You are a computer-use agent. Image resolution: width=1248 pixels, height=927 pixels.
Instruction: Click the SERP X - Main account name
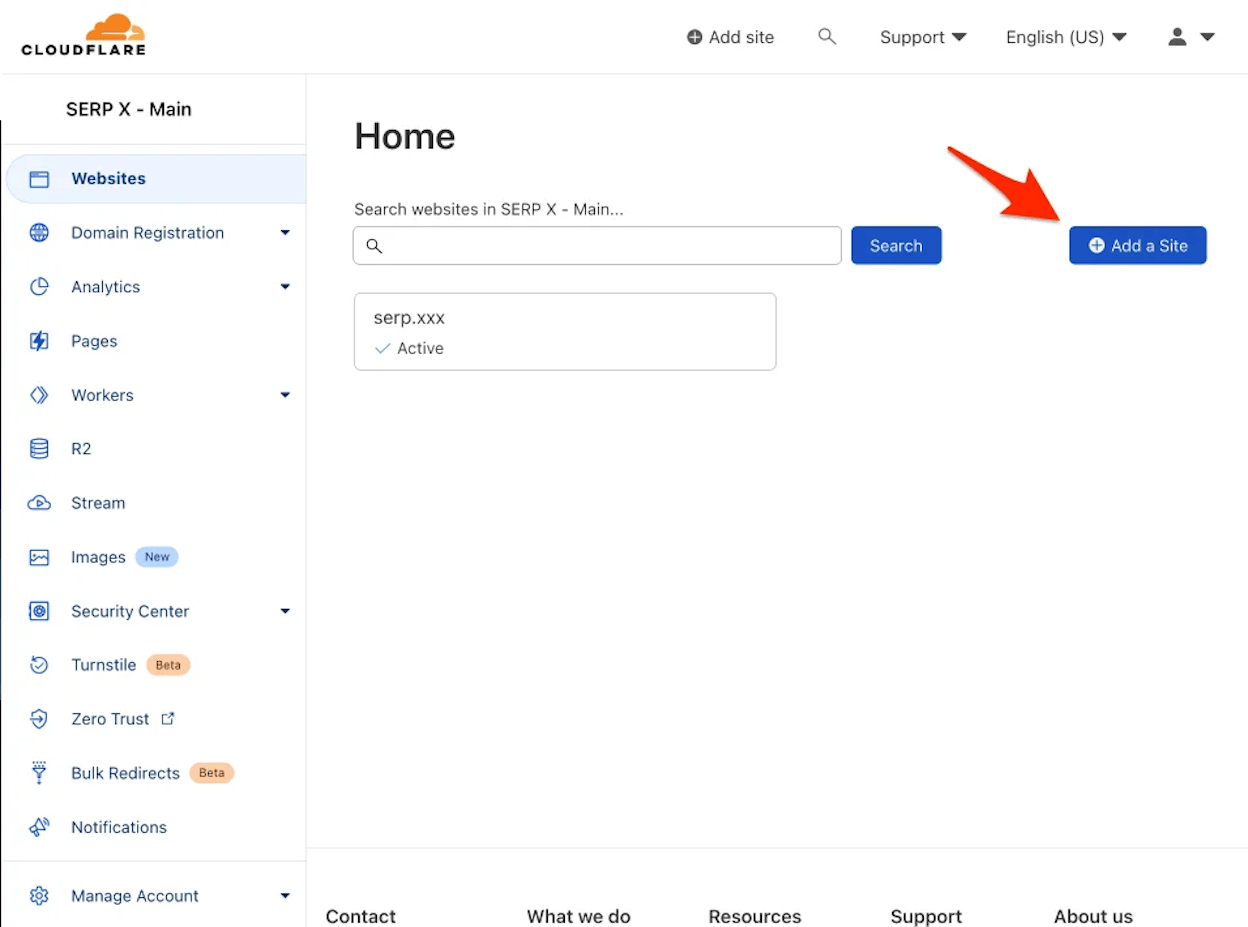click(x=129, y=109)
